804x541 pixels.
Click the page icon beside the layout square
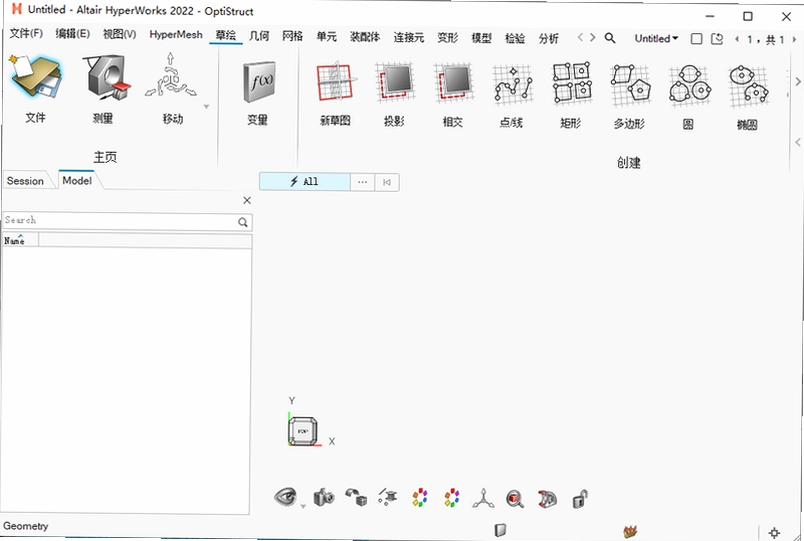click(x=717, y=39)
